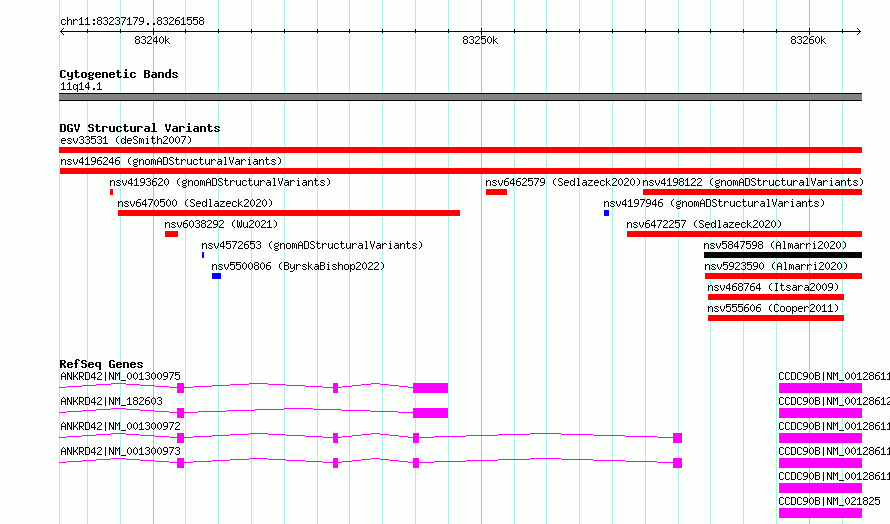Click the red bar under nsv468764
This screenshot has height=524, width=890.
pos(776,297)
